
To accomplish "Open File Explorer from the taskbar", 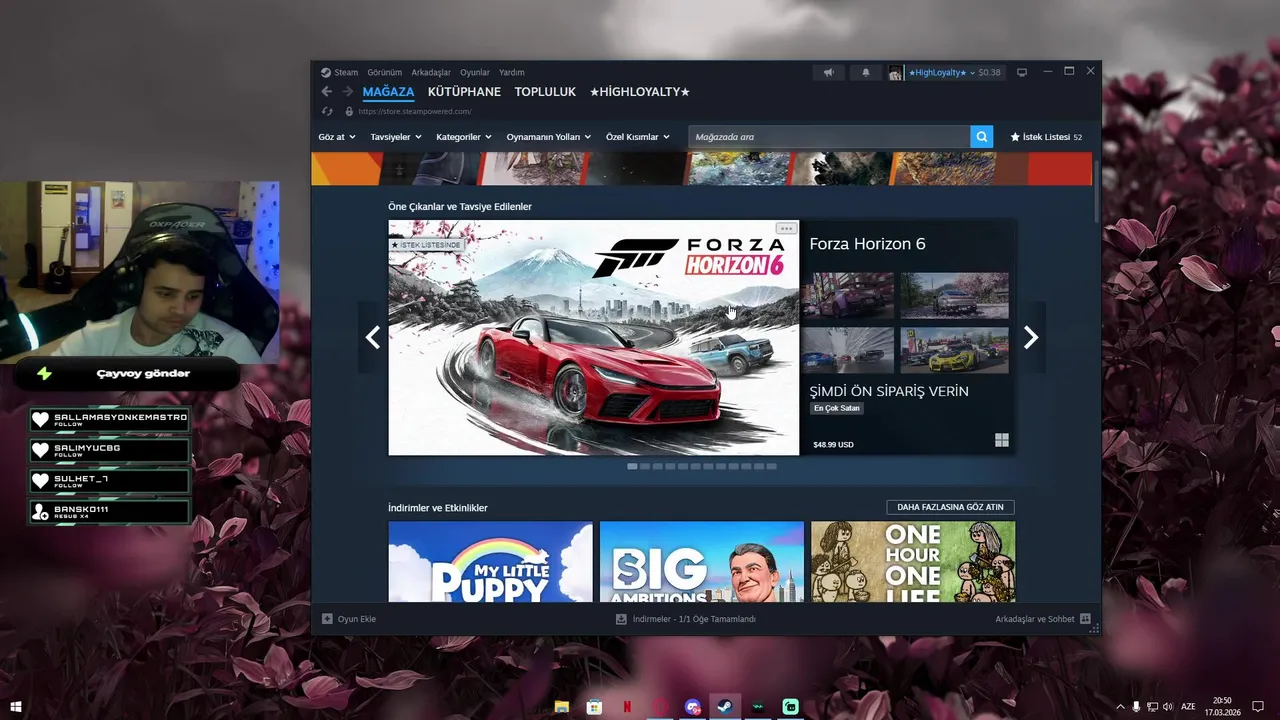I will [x=563, y=707].
